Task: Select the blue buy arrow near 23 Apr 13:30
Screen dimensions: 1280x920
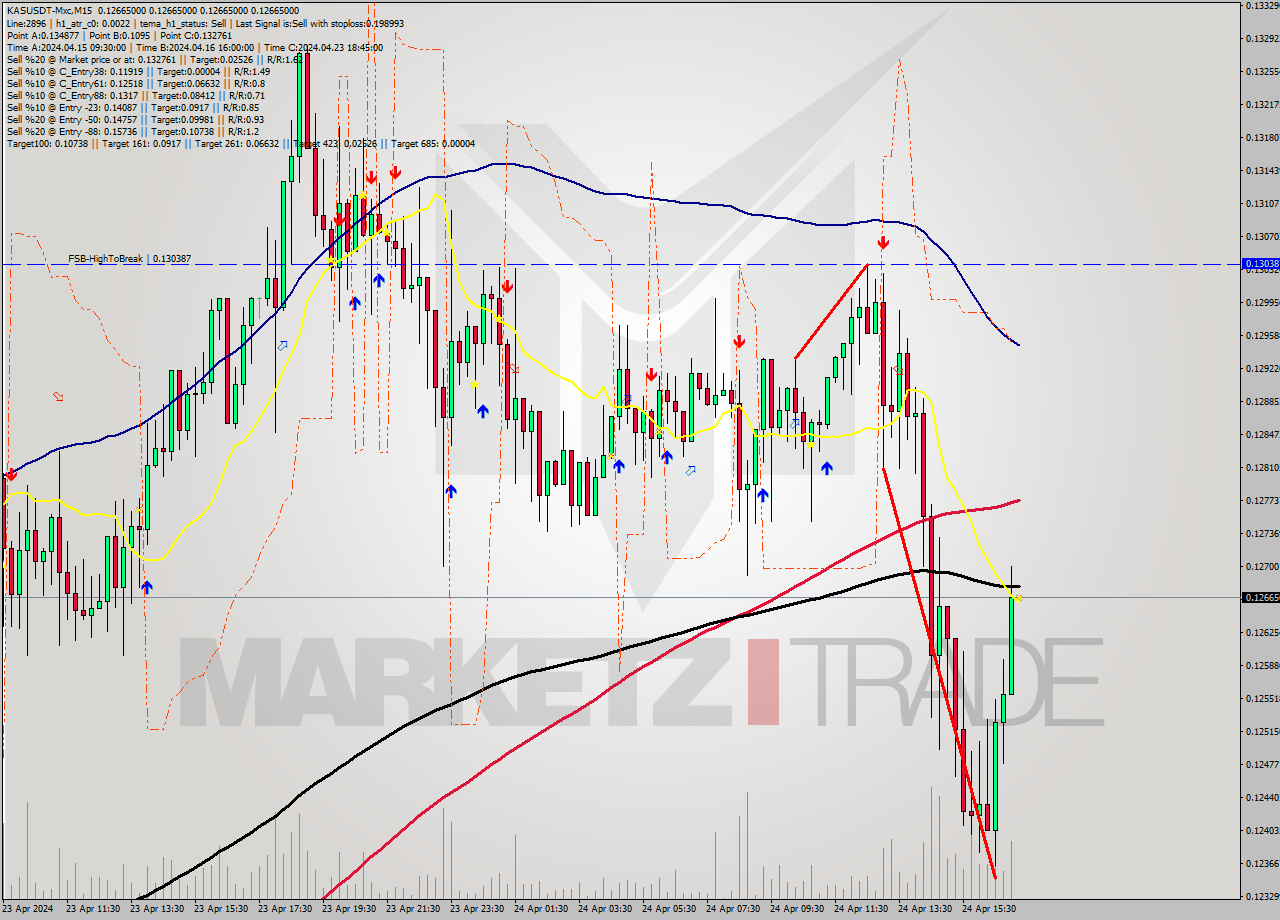Action: (147, 587)
